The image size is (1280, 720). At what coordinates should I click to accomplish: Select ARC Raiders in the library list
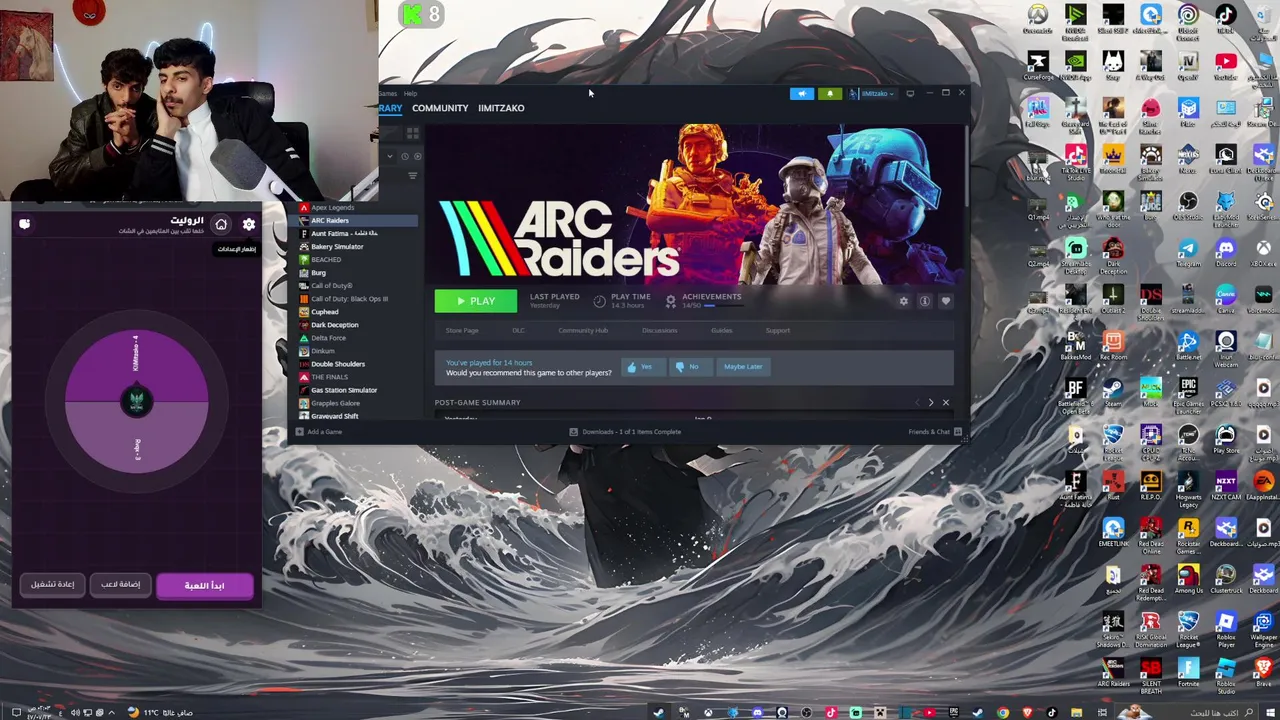357,220
